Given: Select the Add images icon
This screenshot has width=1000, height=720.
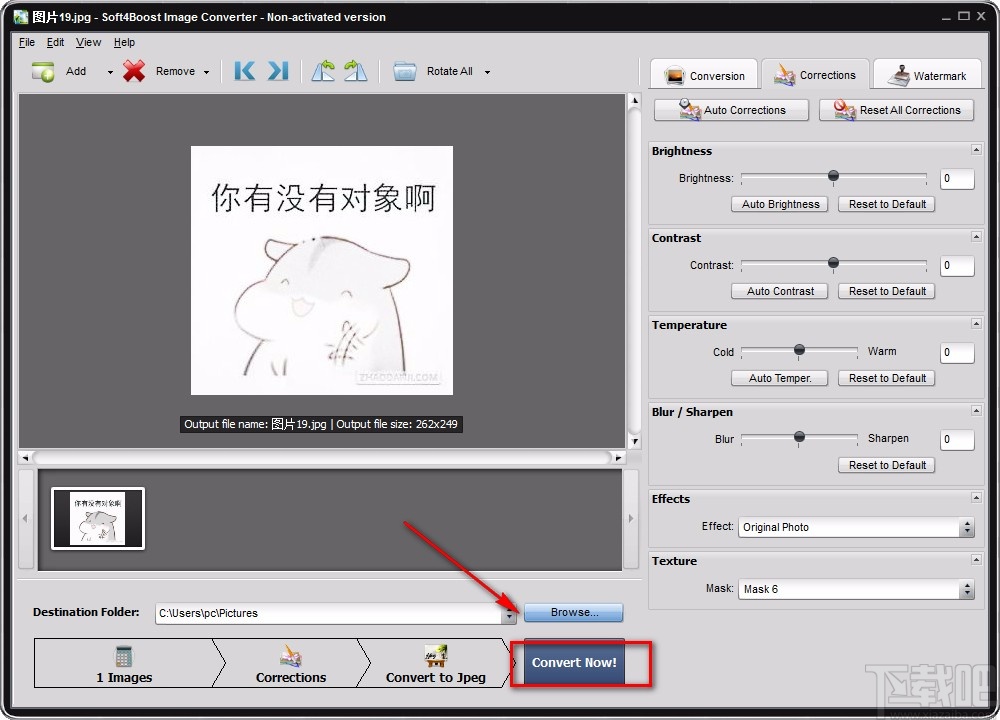Looking at the screenshot, I should [x=42, y=71].
